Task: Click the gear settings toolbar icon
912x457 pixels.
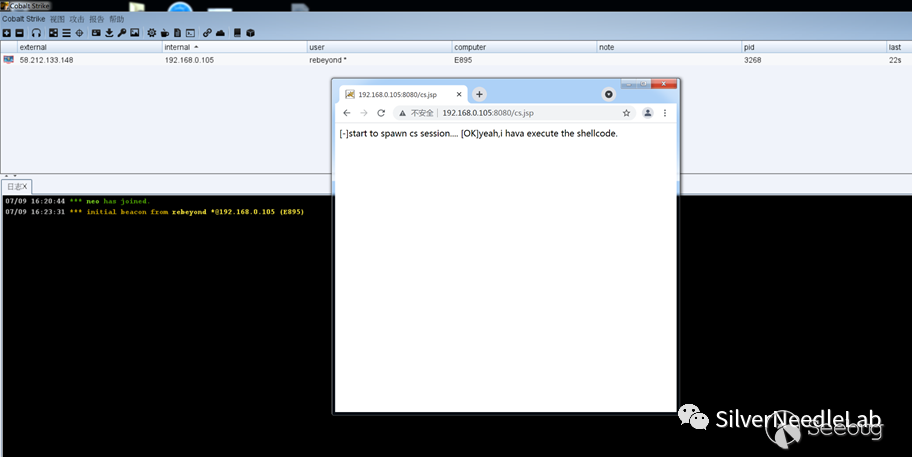Action: (151, 33)
